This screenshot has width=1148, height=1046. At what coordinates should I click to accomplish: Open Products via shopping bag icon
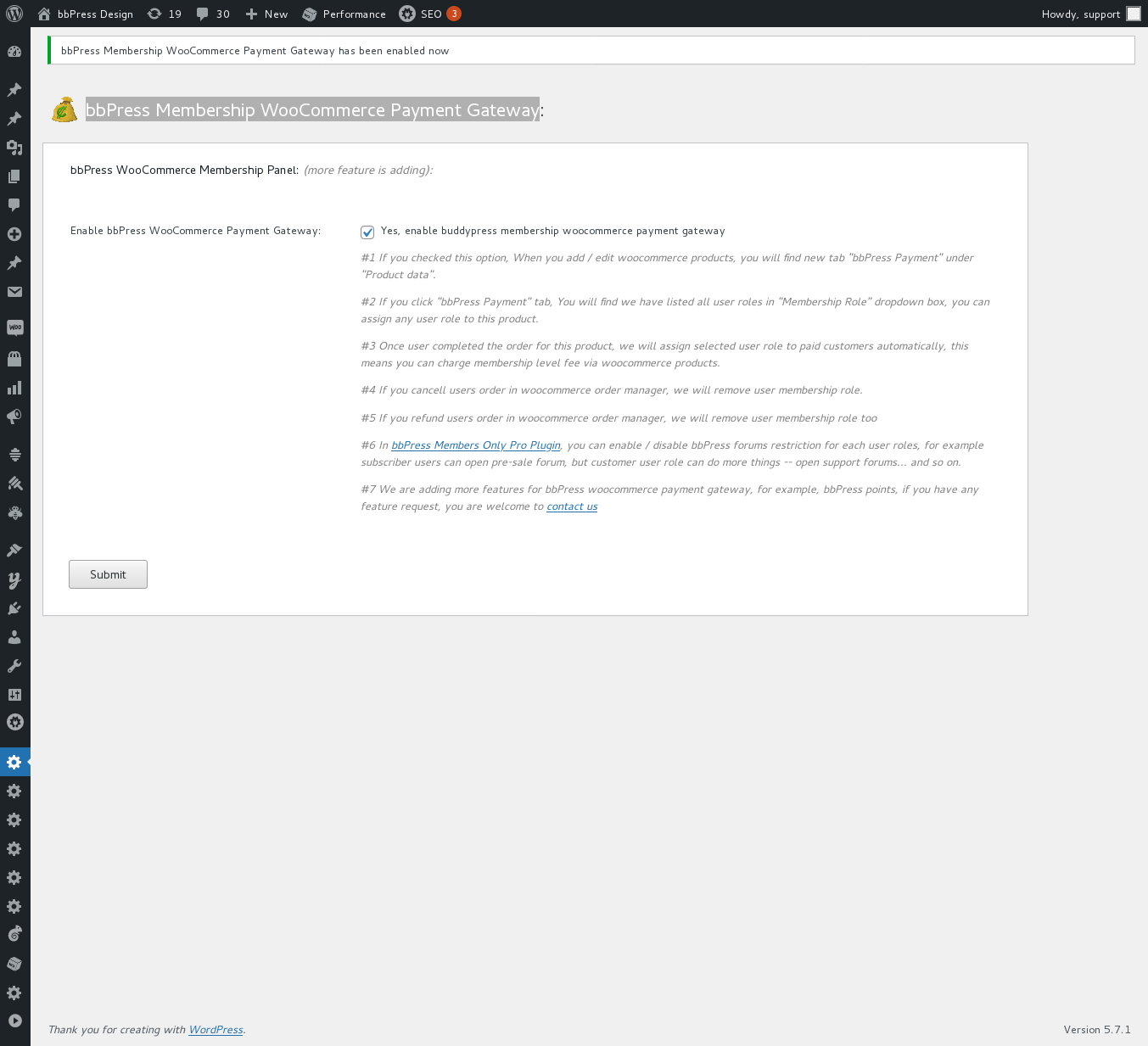tap(14, 358)
